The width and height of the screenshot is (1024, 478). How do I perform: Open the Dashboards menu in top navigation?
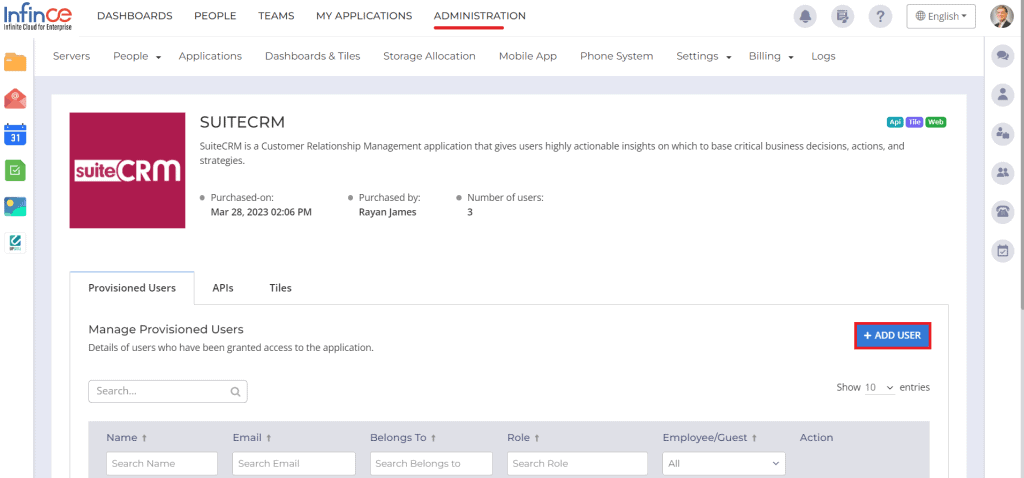[134, 16]
